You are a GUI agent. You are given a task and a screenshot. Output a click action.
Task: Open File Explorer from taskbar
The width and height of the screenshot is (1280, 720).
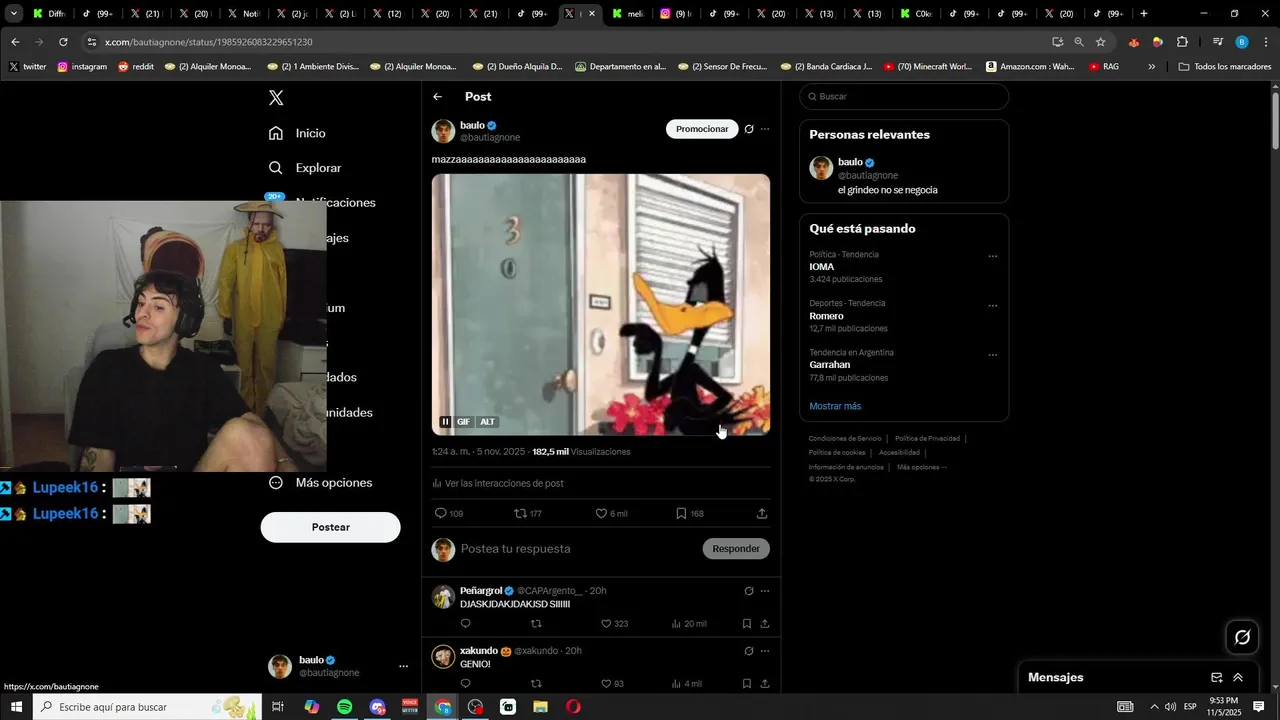[540, 707]
